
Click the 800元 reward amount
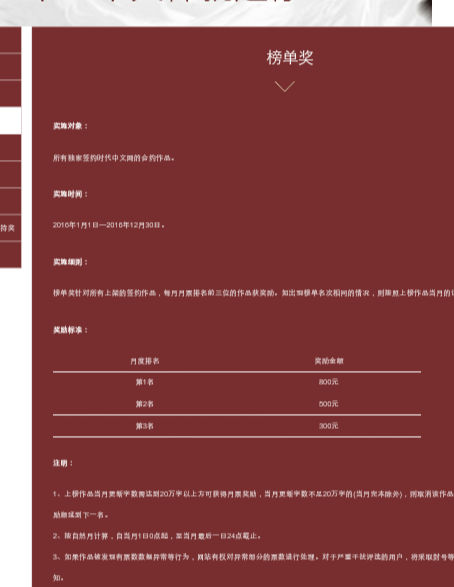[x=329, y=382]
